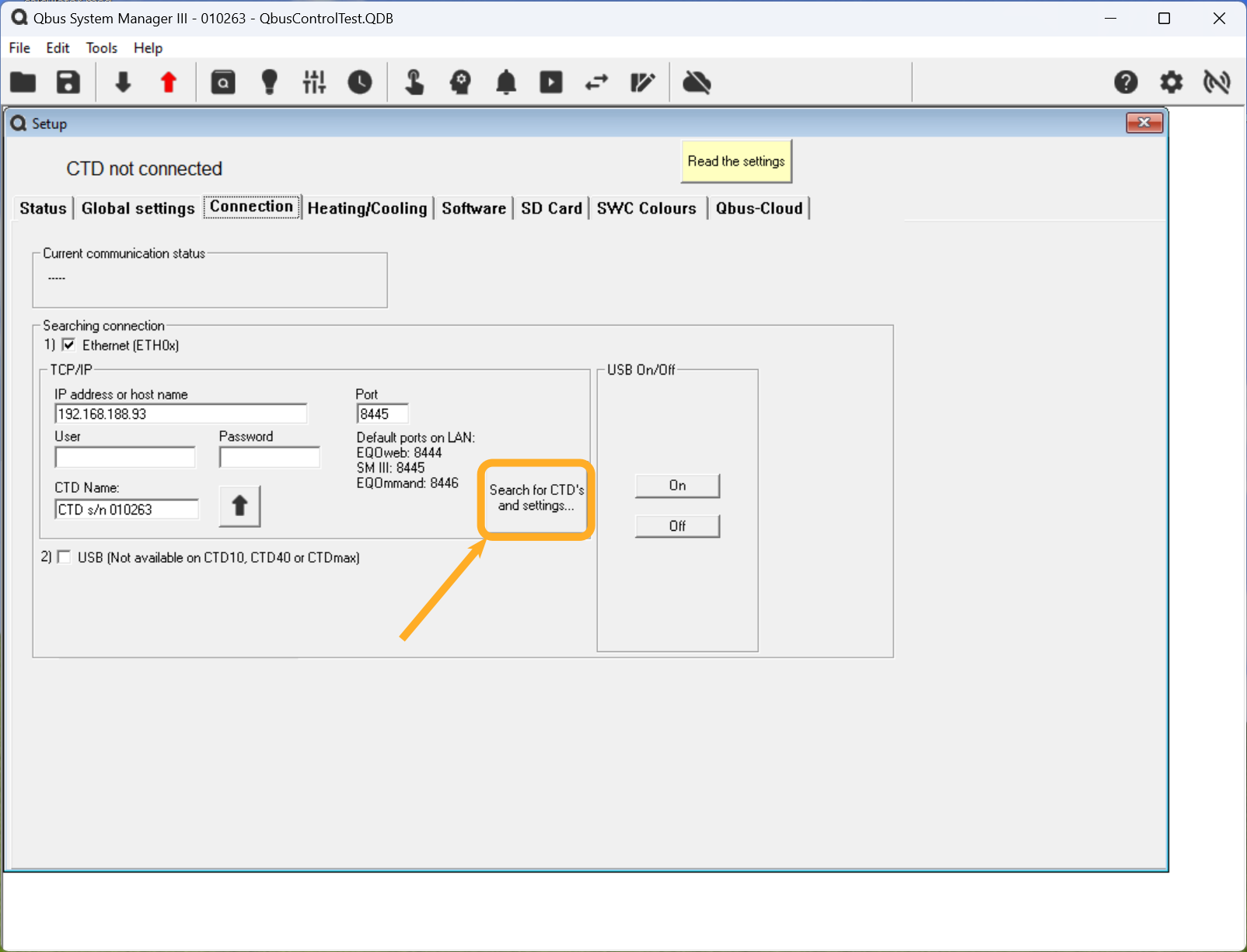1247x952 pixels.
Task: Click the Read the settings button
Action: click(x=736, y=161)
